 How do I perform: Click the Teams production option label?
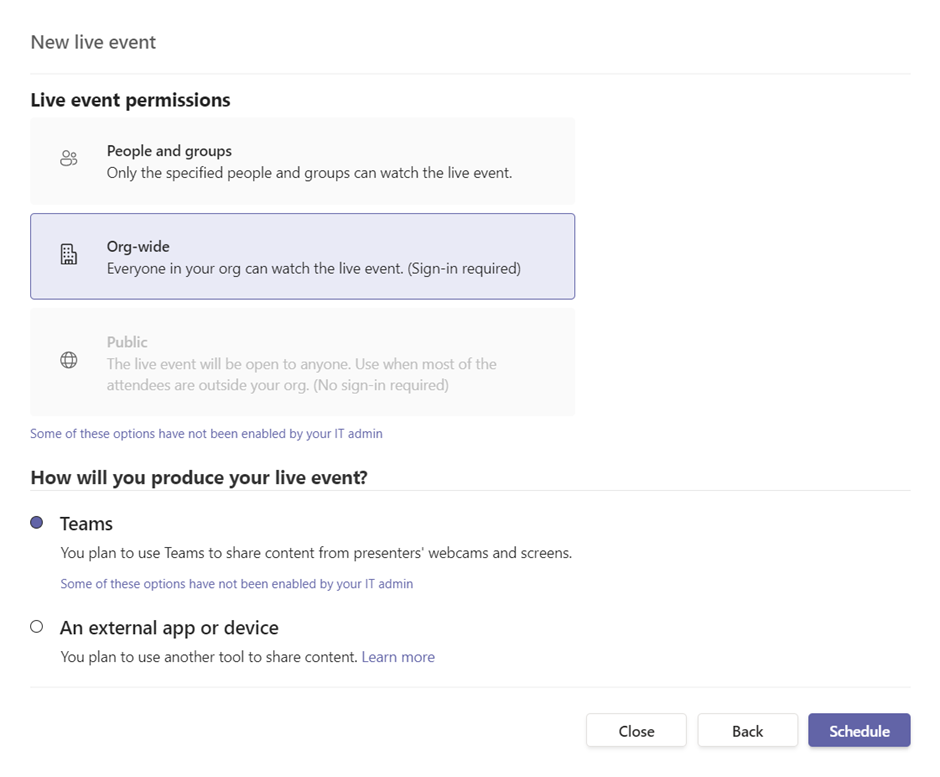86,523
